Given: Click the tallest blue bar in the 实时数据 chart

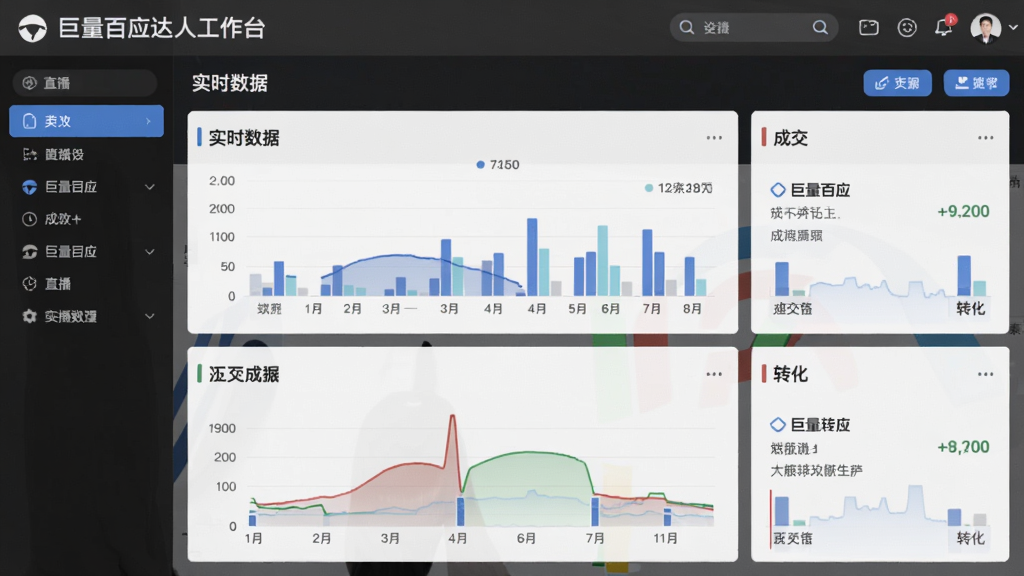Looking at the screenshot, I should (532, 257).
